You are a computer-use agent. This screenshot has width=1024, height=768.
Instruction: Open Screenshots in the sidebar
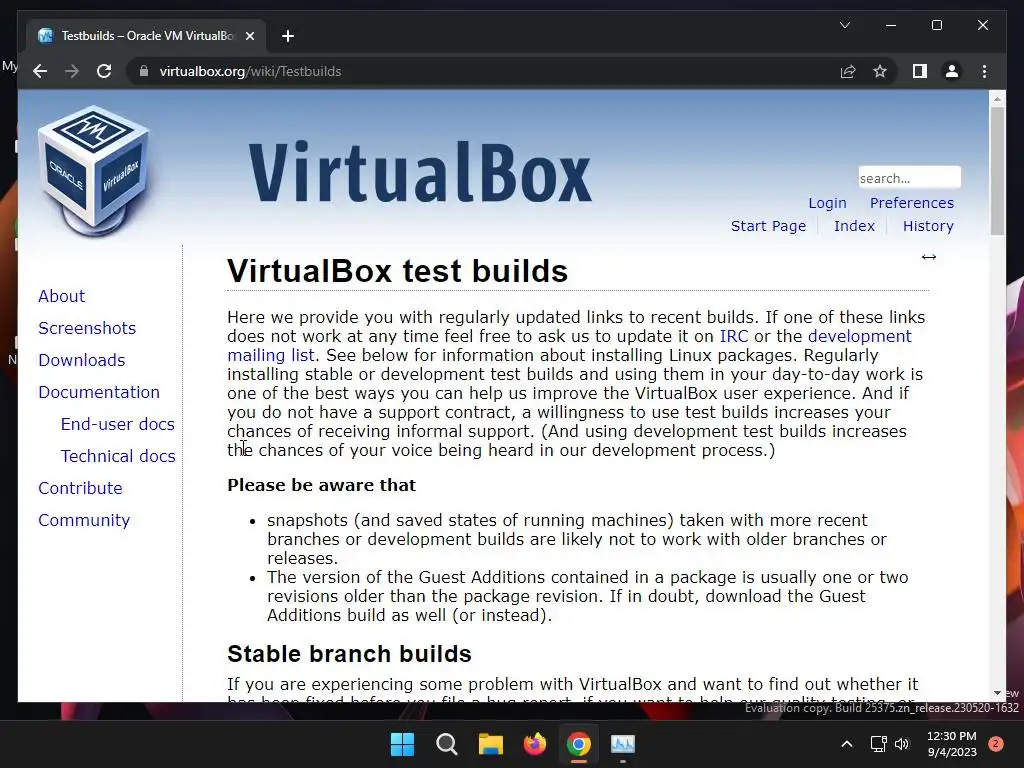click(x=87, y=328)
